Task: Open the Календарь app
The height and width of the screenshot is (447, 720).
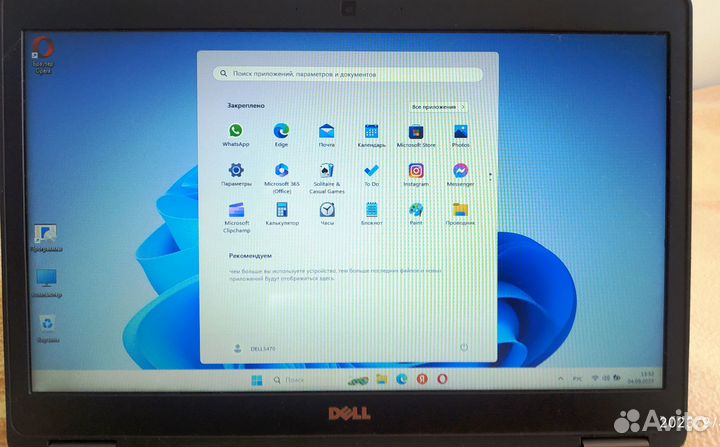Action: 371,136
